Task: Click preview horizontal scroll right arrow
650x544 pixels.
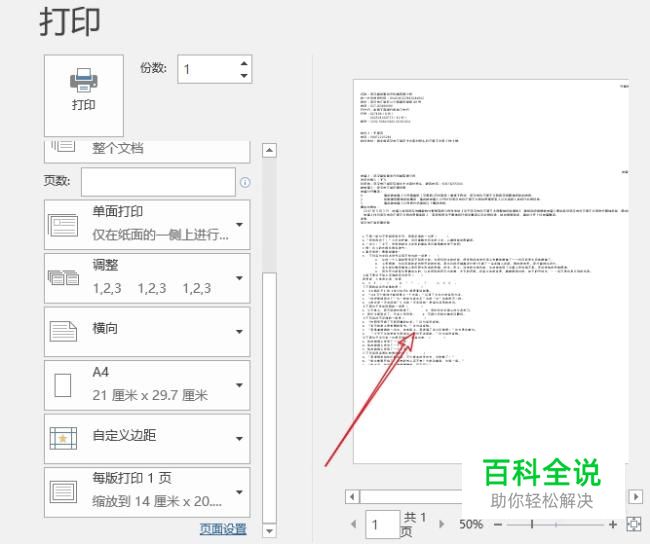Action: 636,496
